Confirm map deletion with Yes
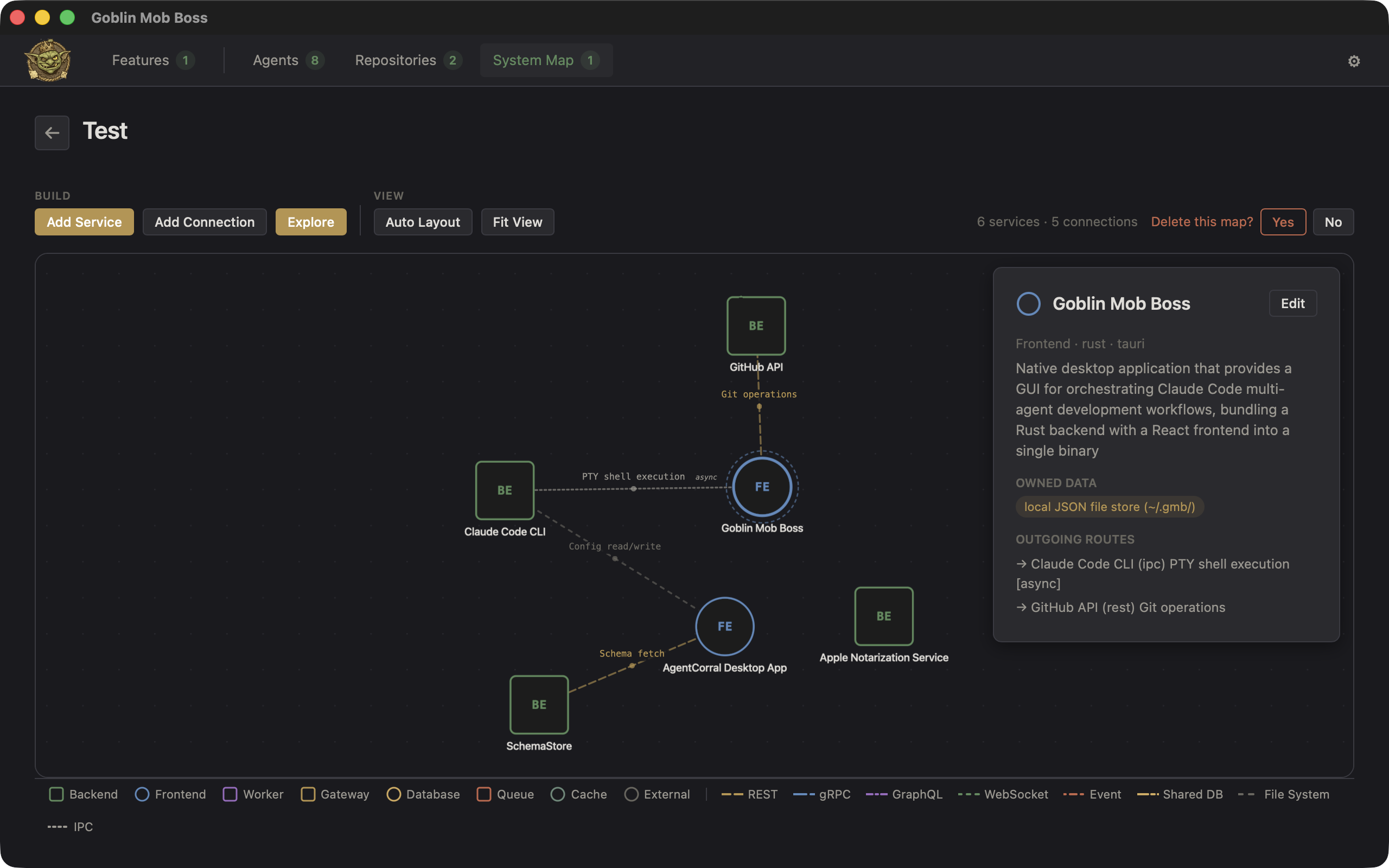This screenshot has width=1389, height=868. click(1282, 222)
